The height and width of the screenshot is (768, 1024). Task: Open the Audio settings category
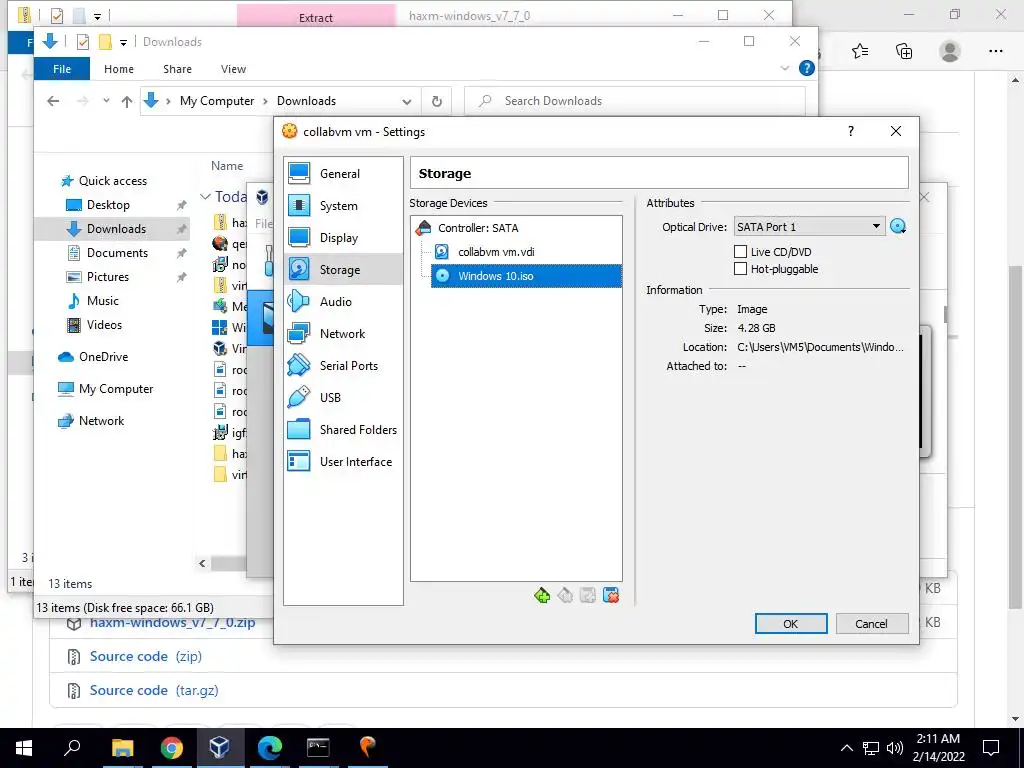click(343, 302)
